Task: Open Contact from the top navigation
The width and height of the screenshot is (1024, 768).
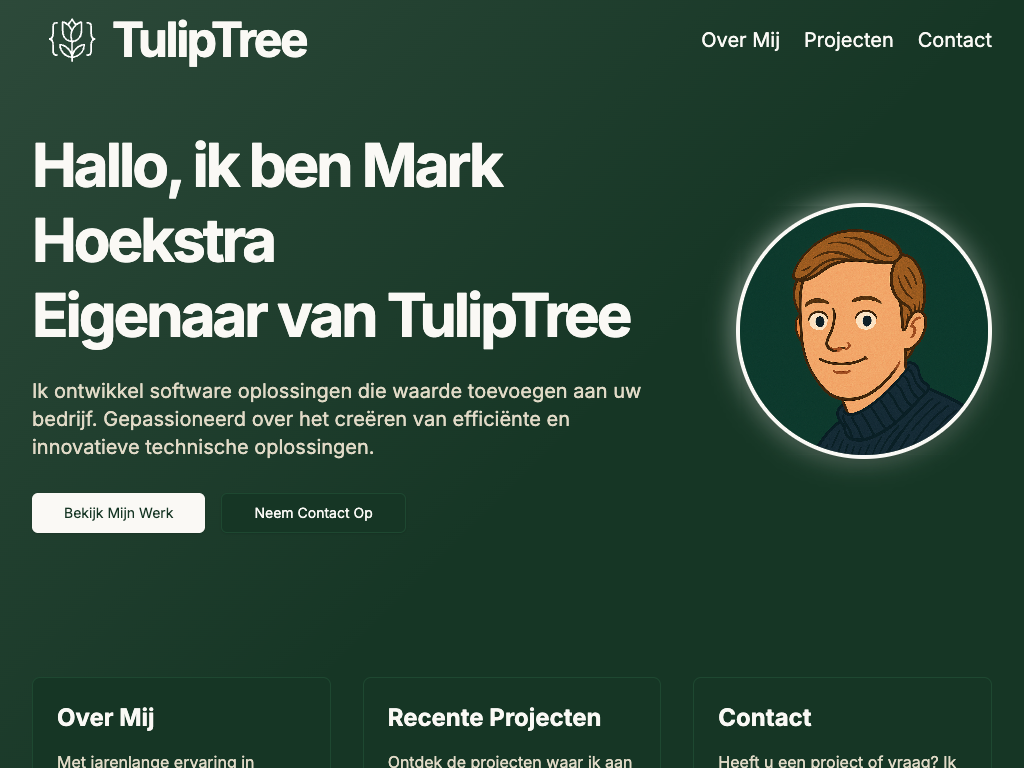Action: (955, 40)
